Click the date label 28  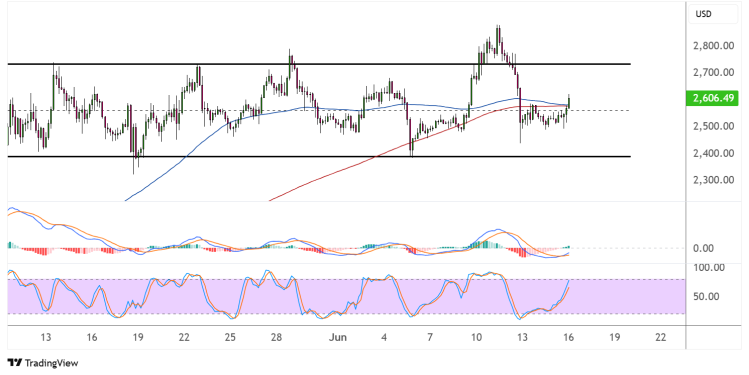[x=276, y=337]
